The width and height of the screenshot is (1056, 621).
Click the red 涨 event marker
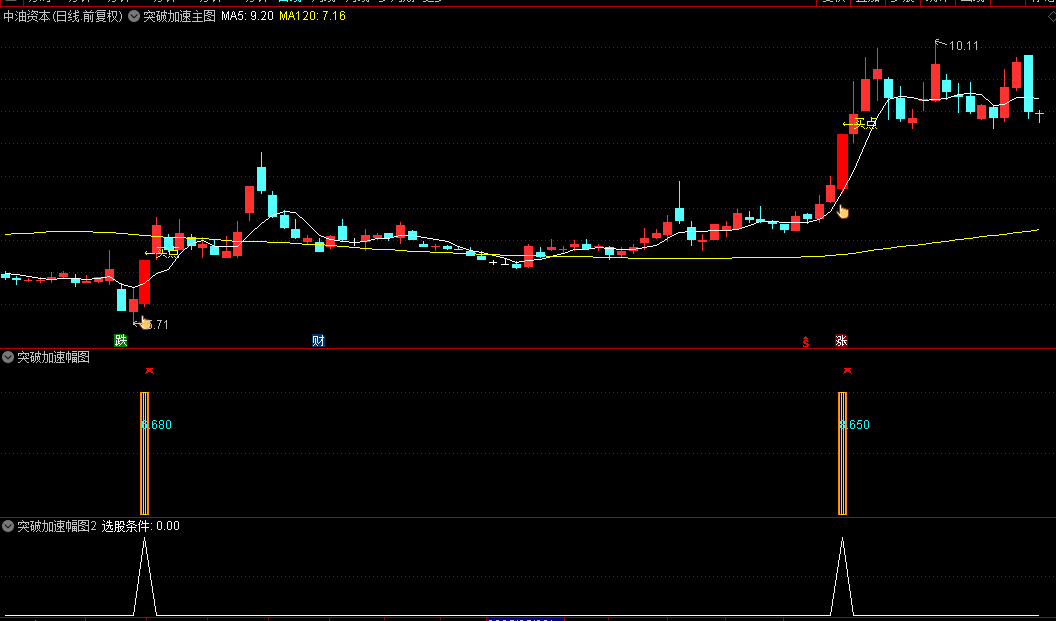(841, 341)
